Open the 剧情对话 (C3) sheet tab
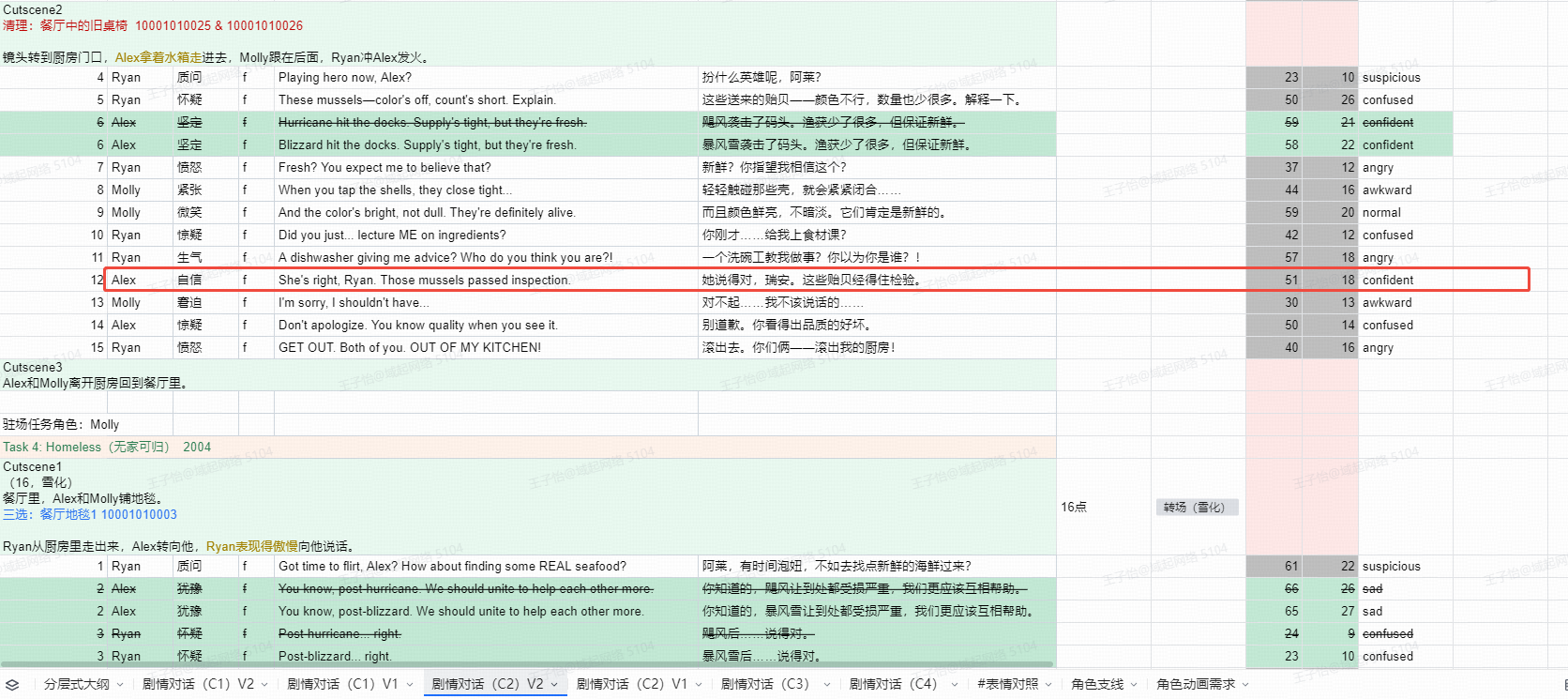 [764, 684]
